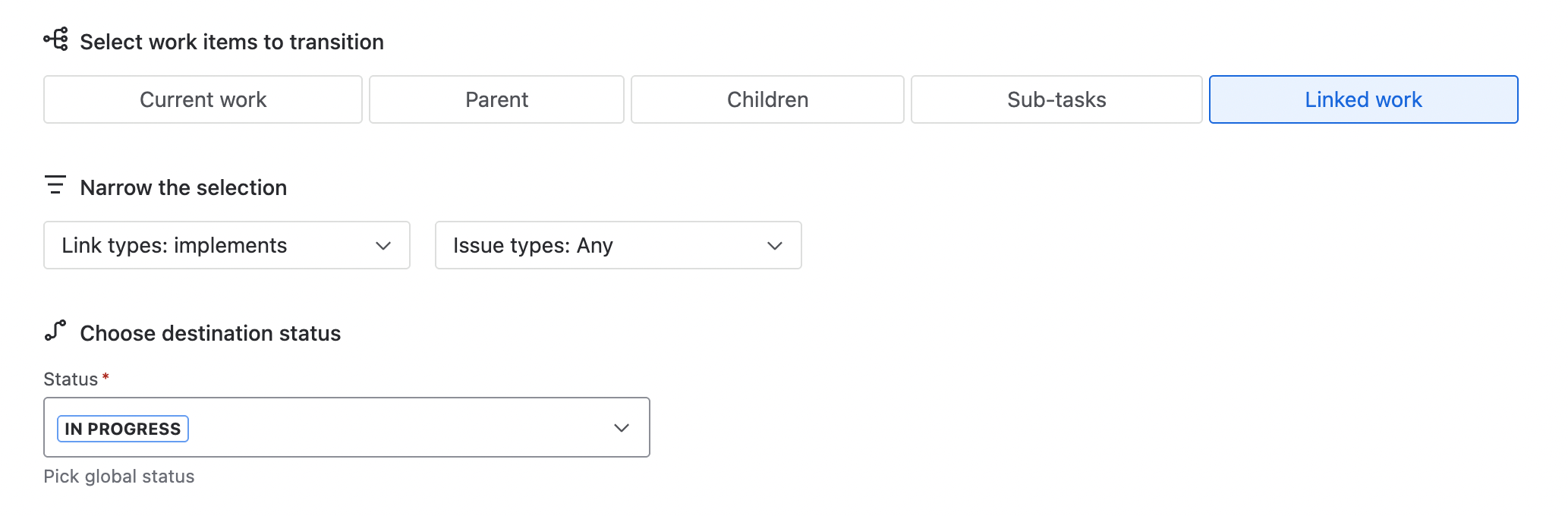Screen dimensions: 1568x516
Task: Select the Current work option
Action: (203, 99)
